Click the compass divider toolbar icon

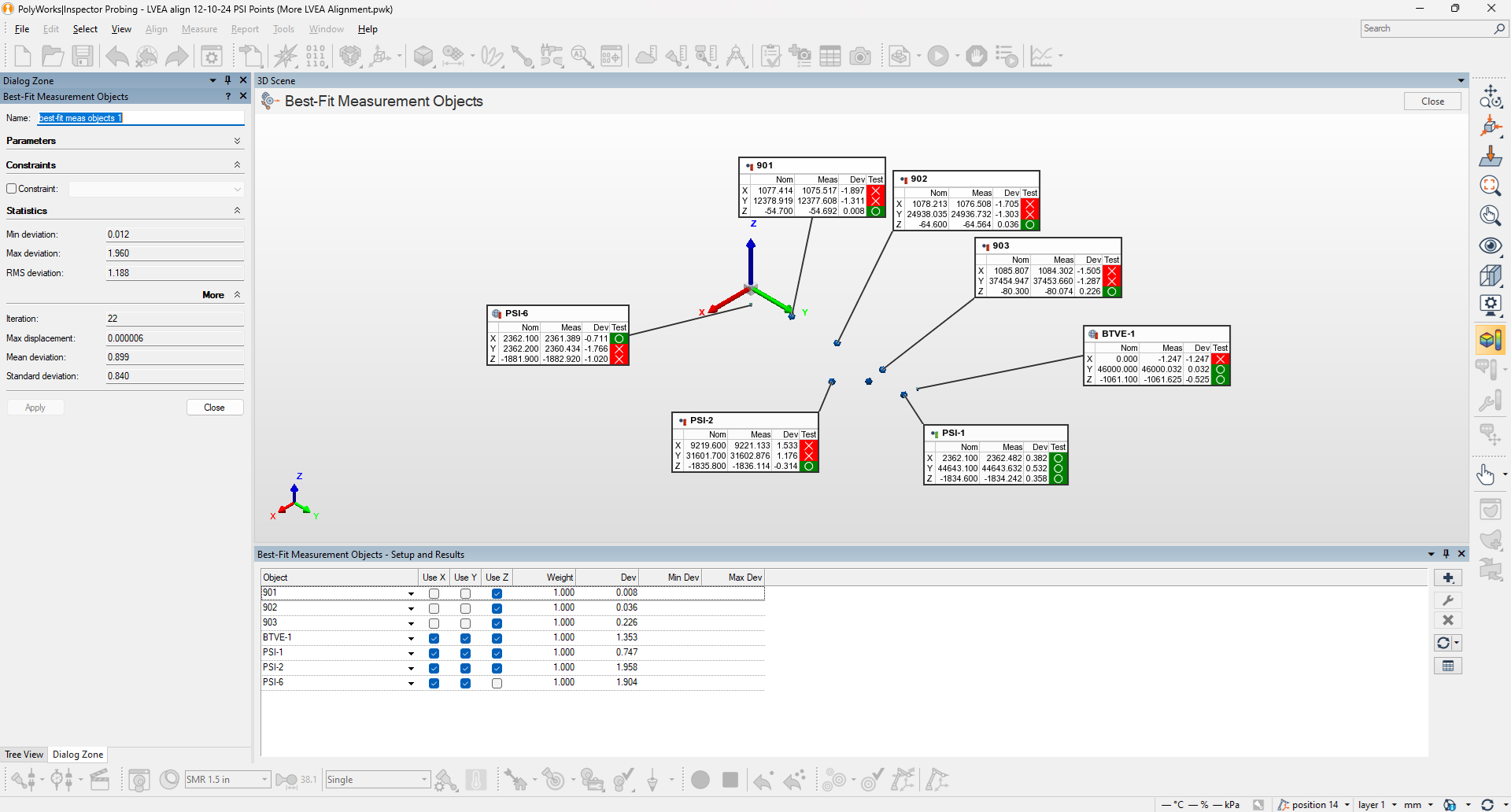click(x=737, y=56)
